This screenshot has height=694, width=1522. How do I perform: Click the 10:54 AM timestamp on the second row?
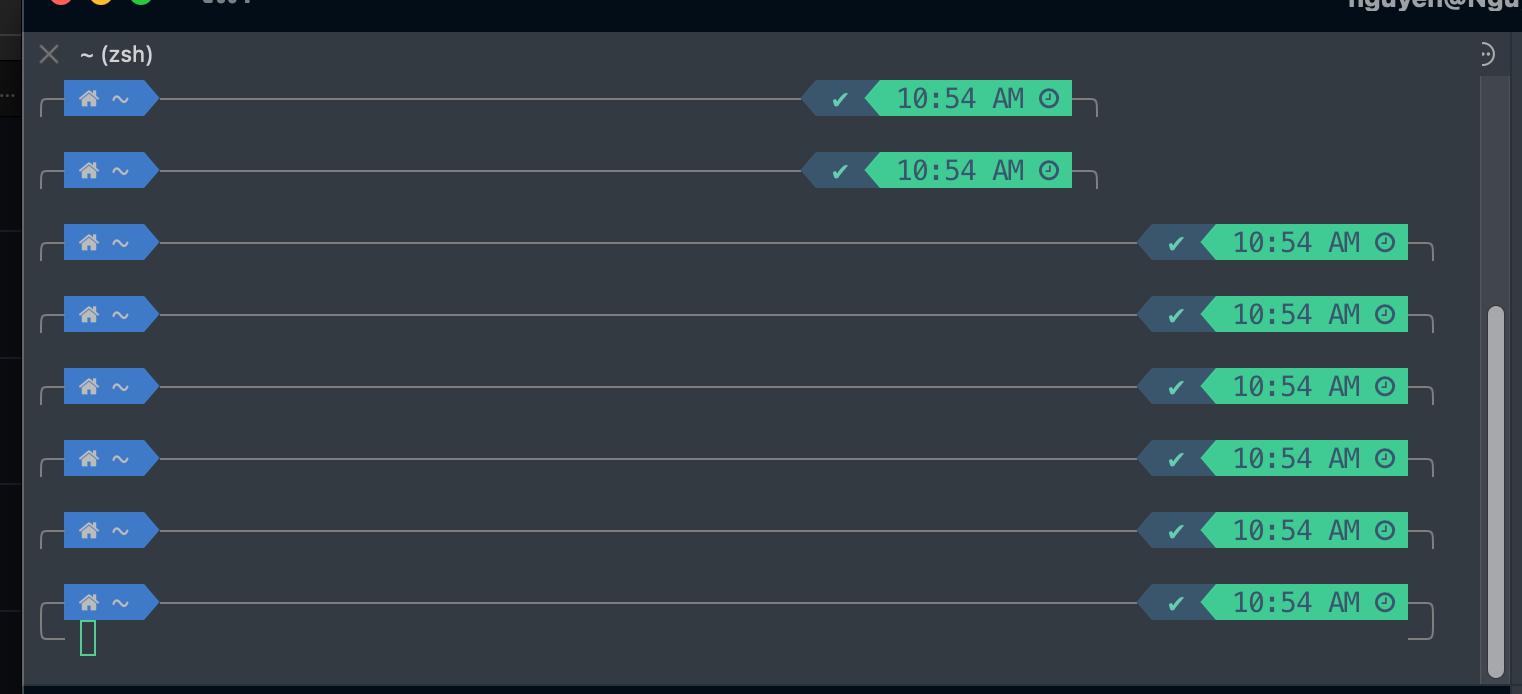(963, 170)
